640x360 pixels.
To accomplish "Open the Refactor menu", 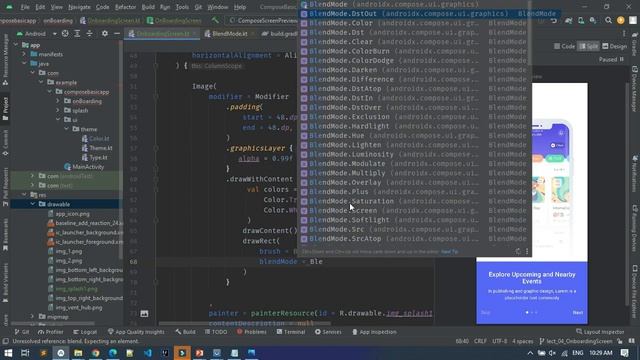I will [125, 7].
